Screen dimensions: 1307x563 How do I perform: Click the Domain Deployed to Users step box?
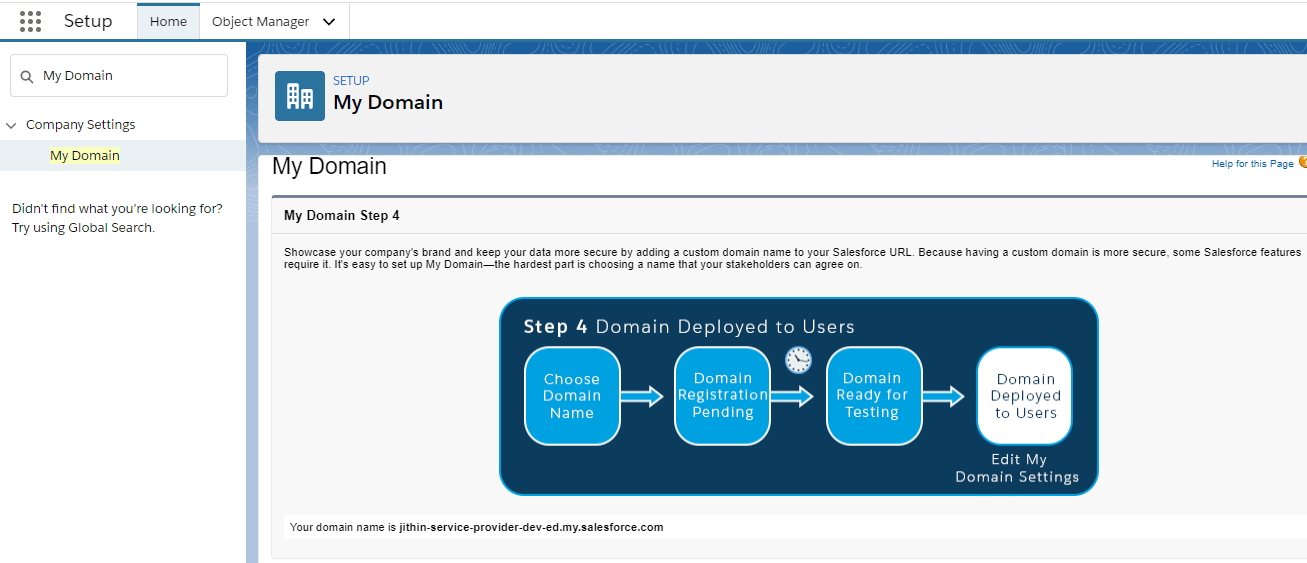coord(1024,396)
